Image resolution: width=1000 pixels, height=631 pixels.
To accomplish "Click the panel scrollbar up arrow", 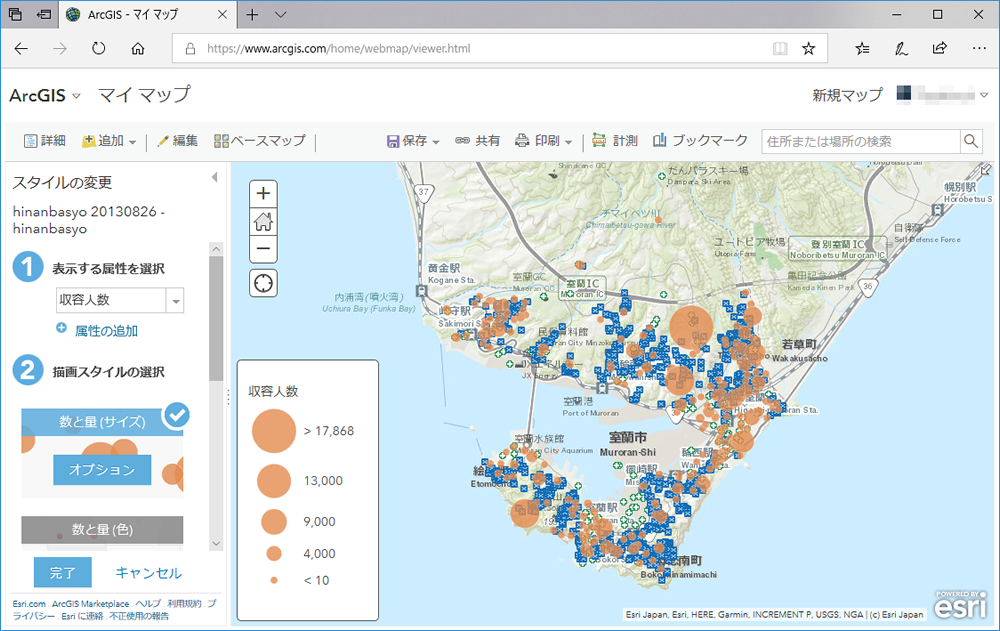I will [216, 249].
